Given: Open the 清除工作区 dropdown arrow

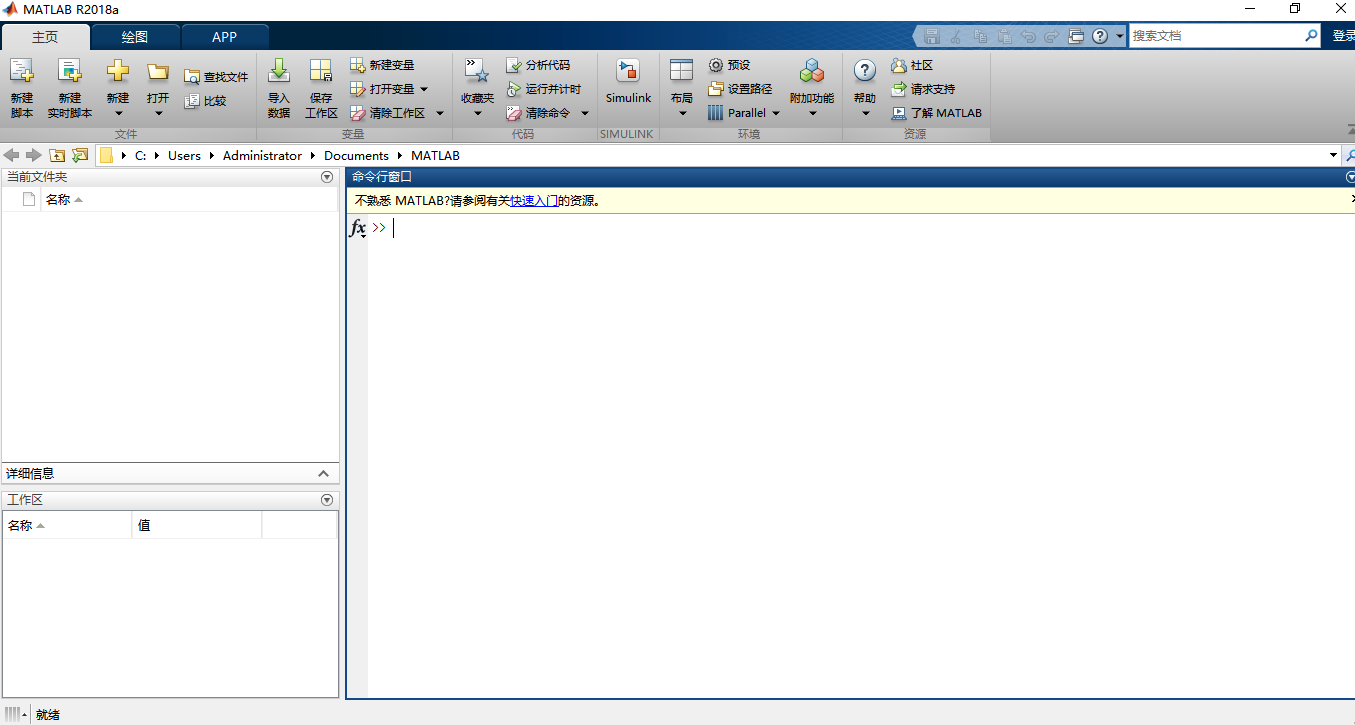Looking at the screenshot, I should (x=440, y=113).
